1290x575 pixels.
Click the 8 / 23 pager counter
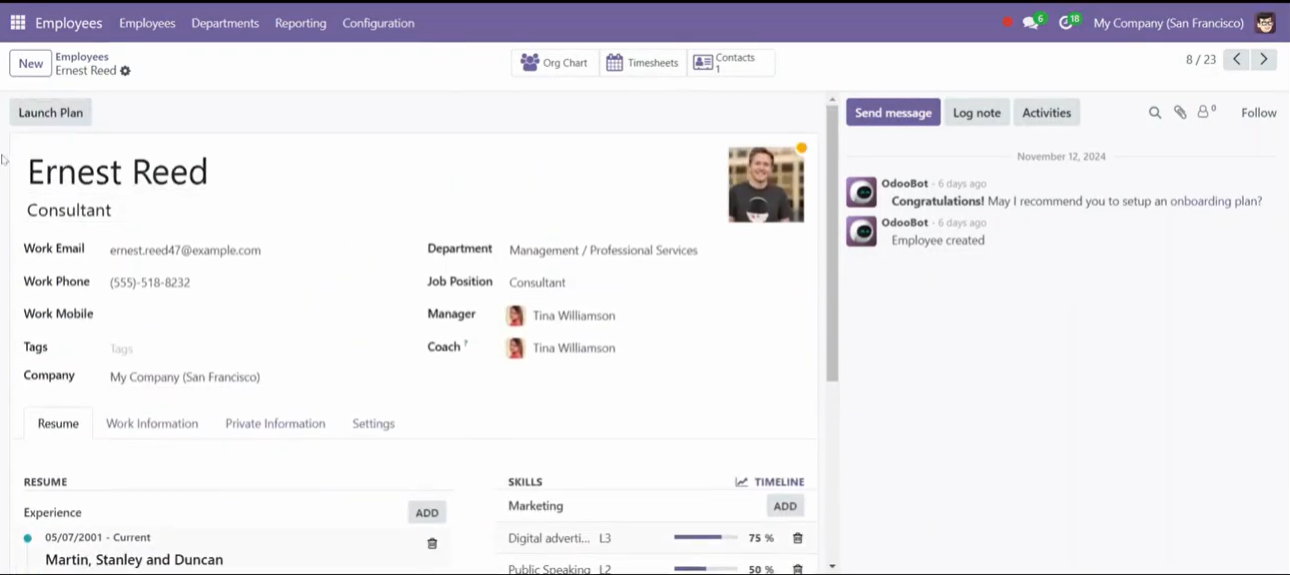click(1201, 60)
